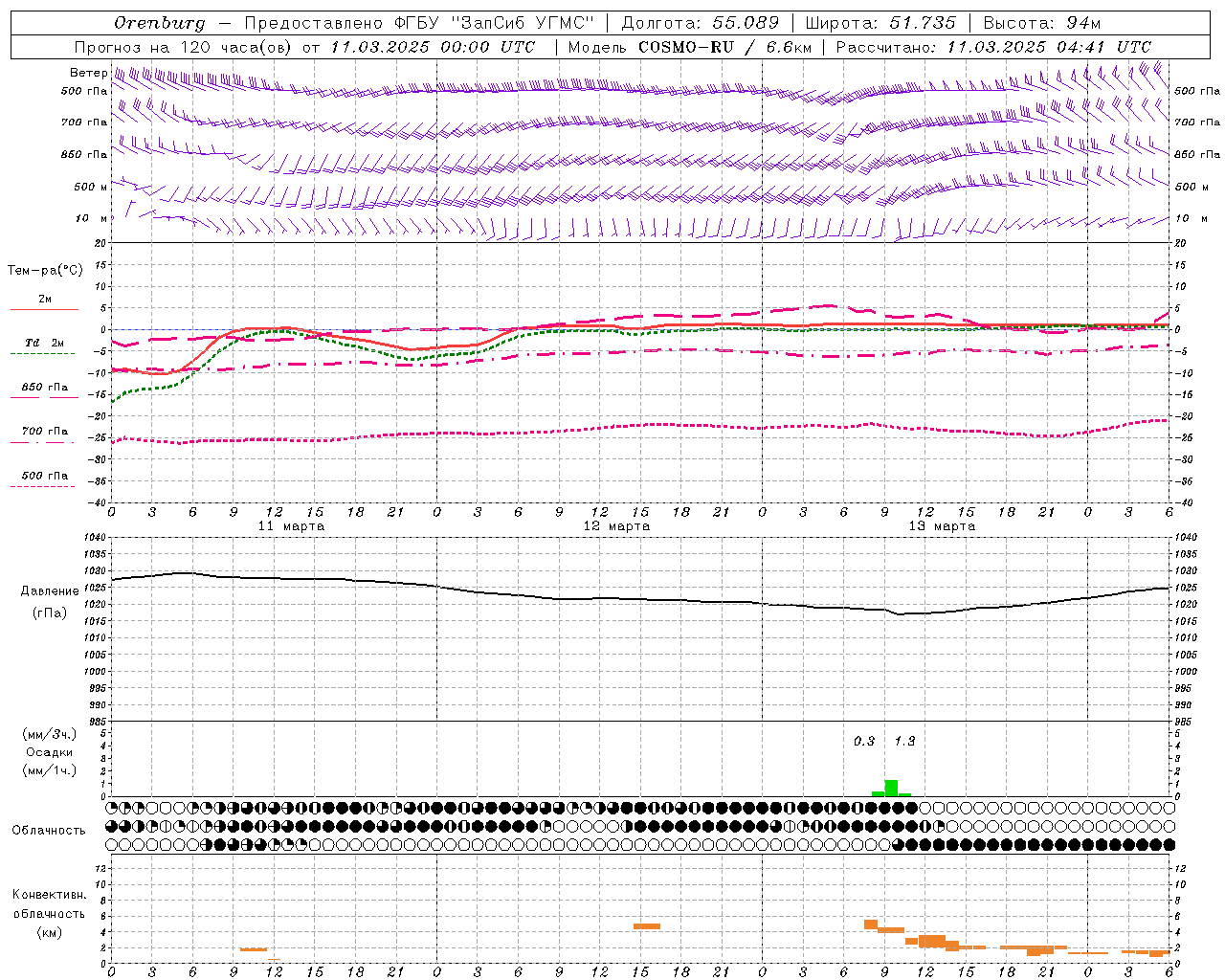Click the Конвективн. panel label
This screenshot has width=1225, height=980.
pyautogui.click(x=50, y=895)
